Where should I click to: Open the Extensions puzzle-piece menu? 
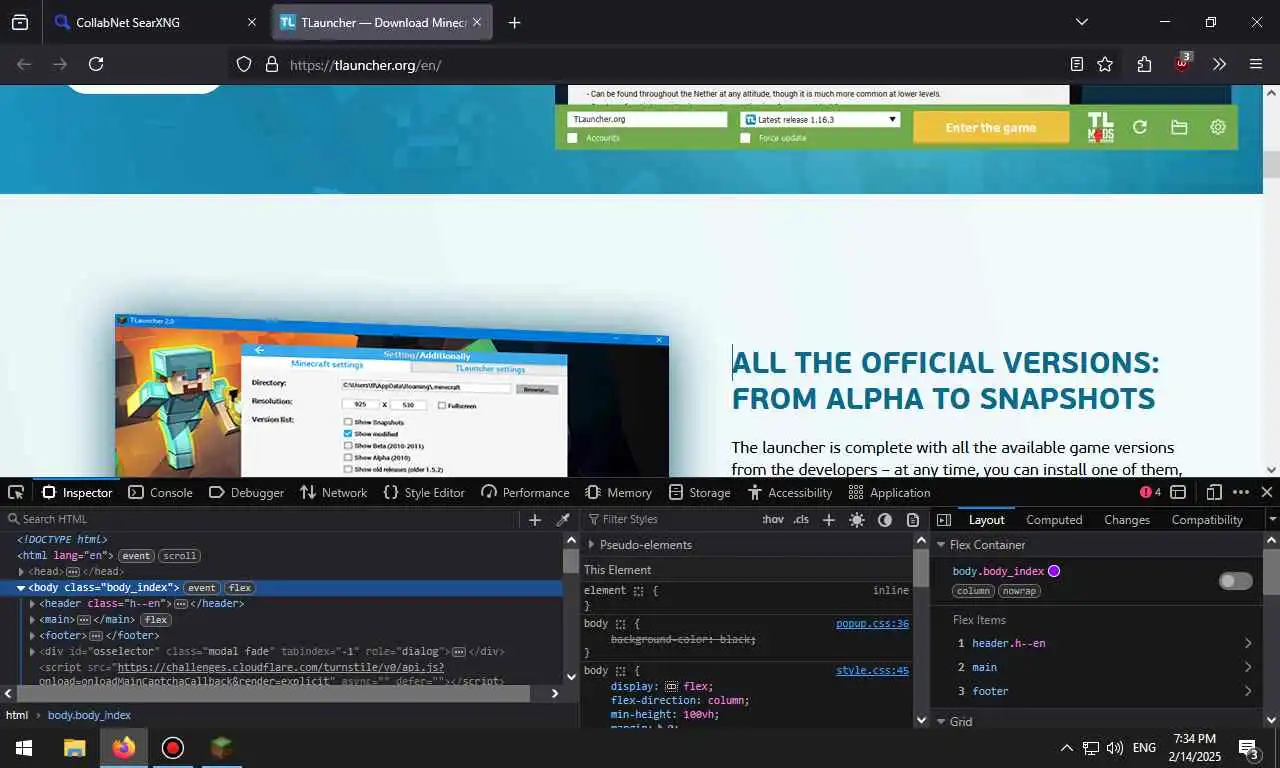point(1144,64)
